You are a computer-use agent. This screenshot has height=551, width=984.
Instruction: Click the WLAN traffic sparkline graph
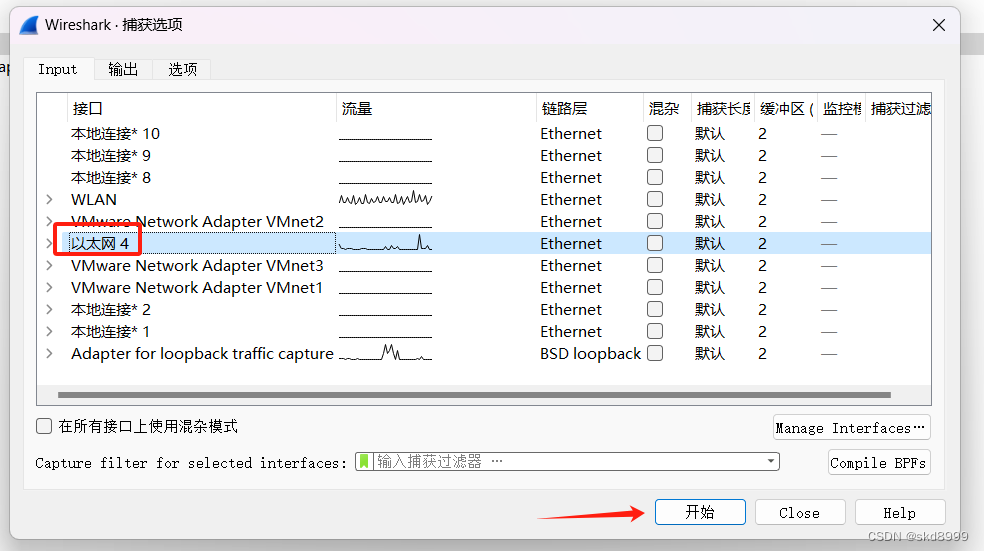coord(385,199)
